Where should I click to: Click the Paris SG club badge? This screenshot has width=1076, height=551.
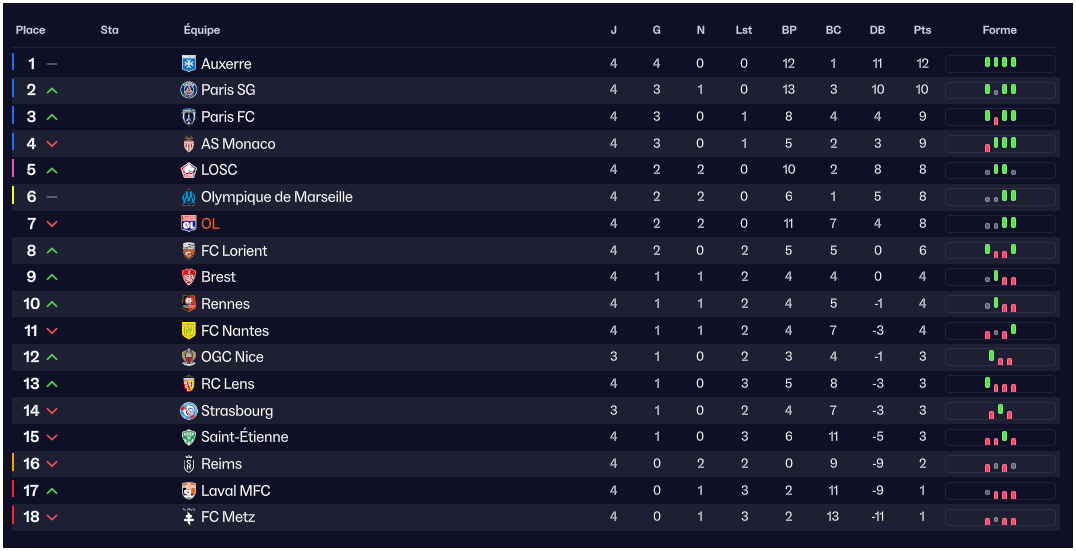(189, 90)
